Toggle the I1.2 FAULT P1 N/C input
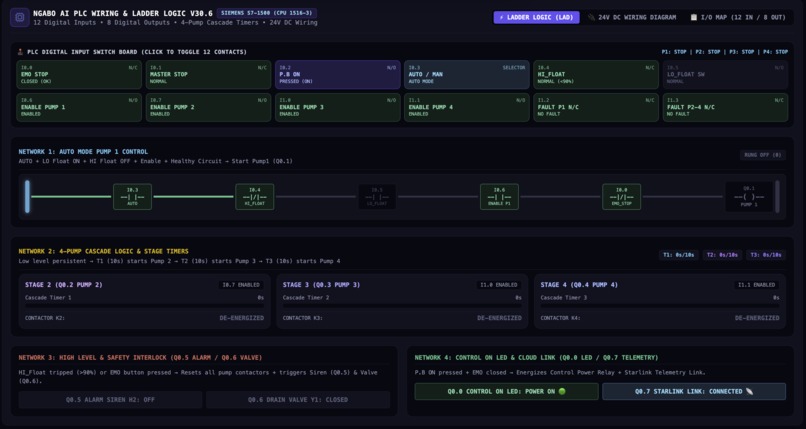 pyautogui.click(x=596, y=107)
